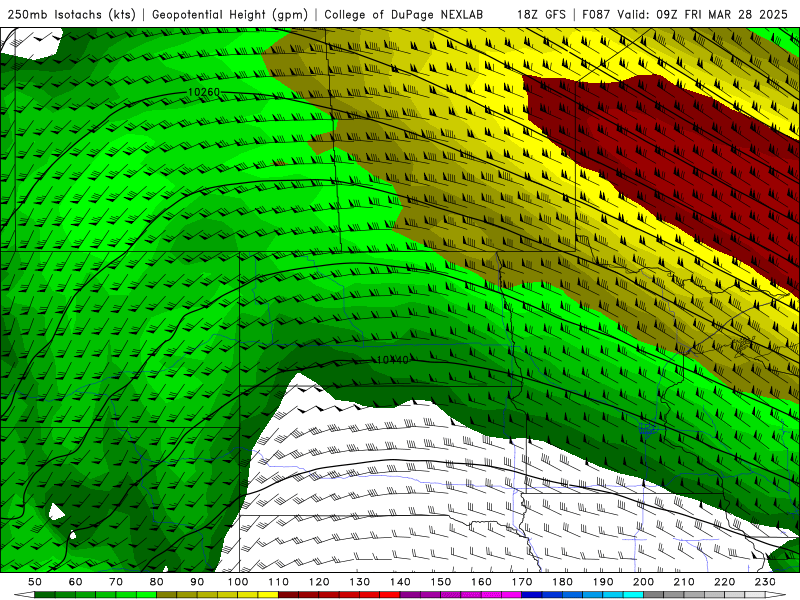Click the bright red swatch just before 140
Viewport: 800px width, 600px height.
pyautogui.click(x=390, y=595)
